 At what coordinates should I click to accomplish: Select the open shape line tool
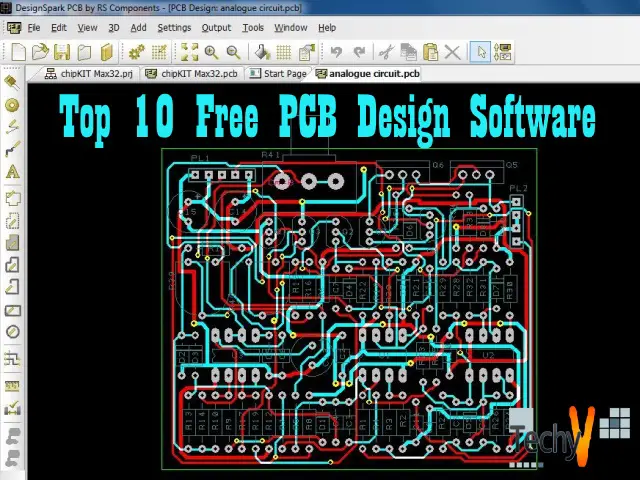[x=13, y=287]
